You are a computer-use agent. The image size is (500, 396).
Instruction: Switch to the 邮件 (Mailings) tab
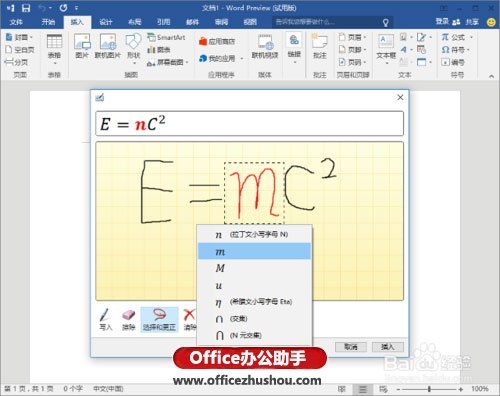pos(192,22)
